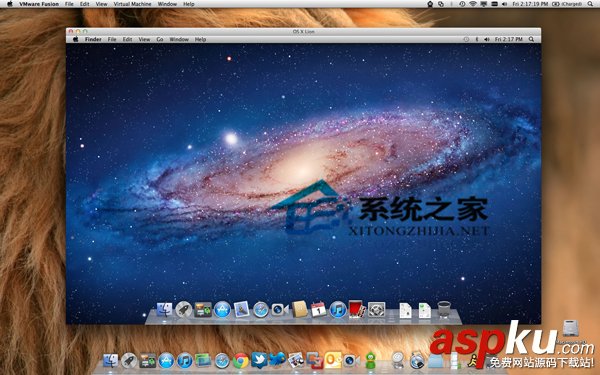The image size is (600, 375).
Task: Open Finder in the host dock
Action: [111, 360]
